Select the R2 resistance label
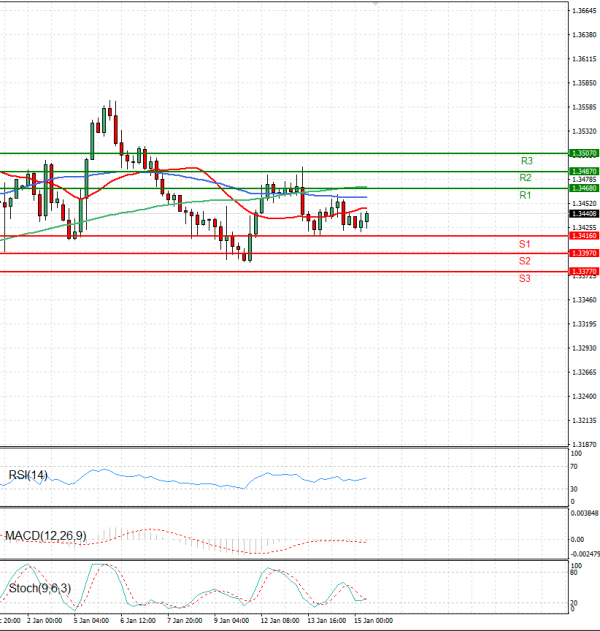Image resolution: width=600 pixels, height=631 pixels. click(526, 178)
